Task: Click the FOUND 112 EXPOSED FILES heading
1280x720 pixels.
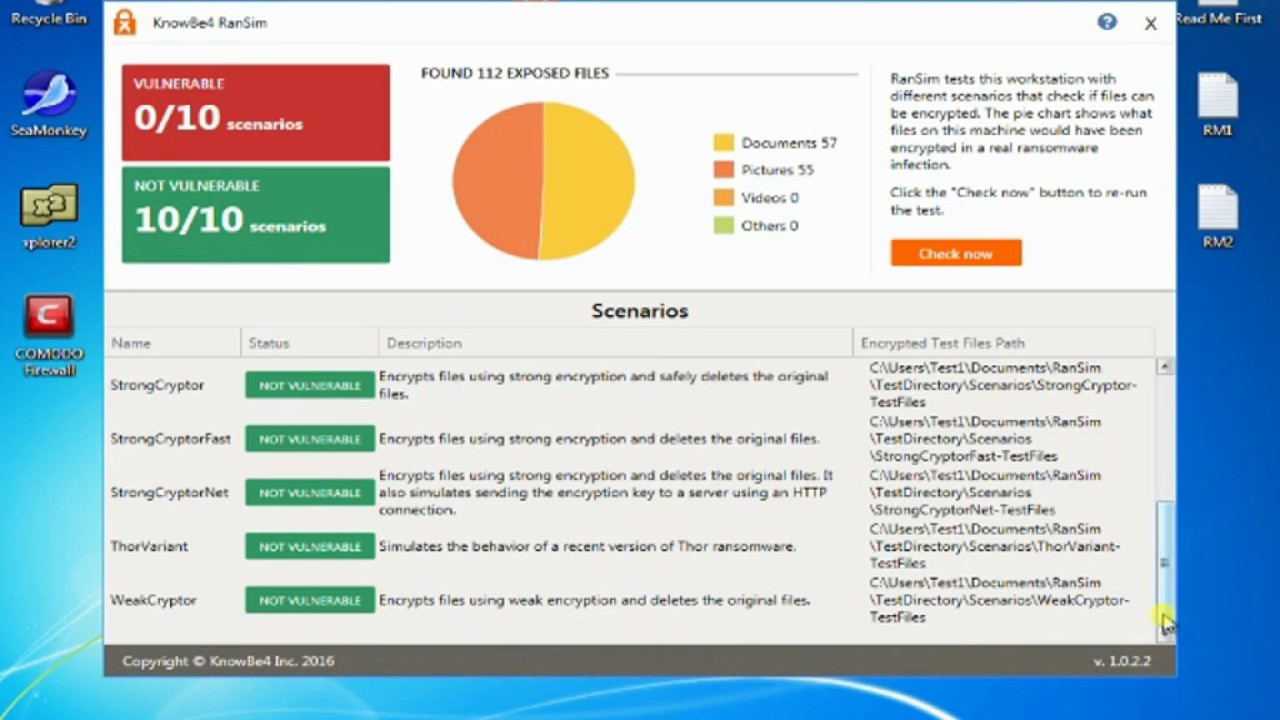Action: 515,73
